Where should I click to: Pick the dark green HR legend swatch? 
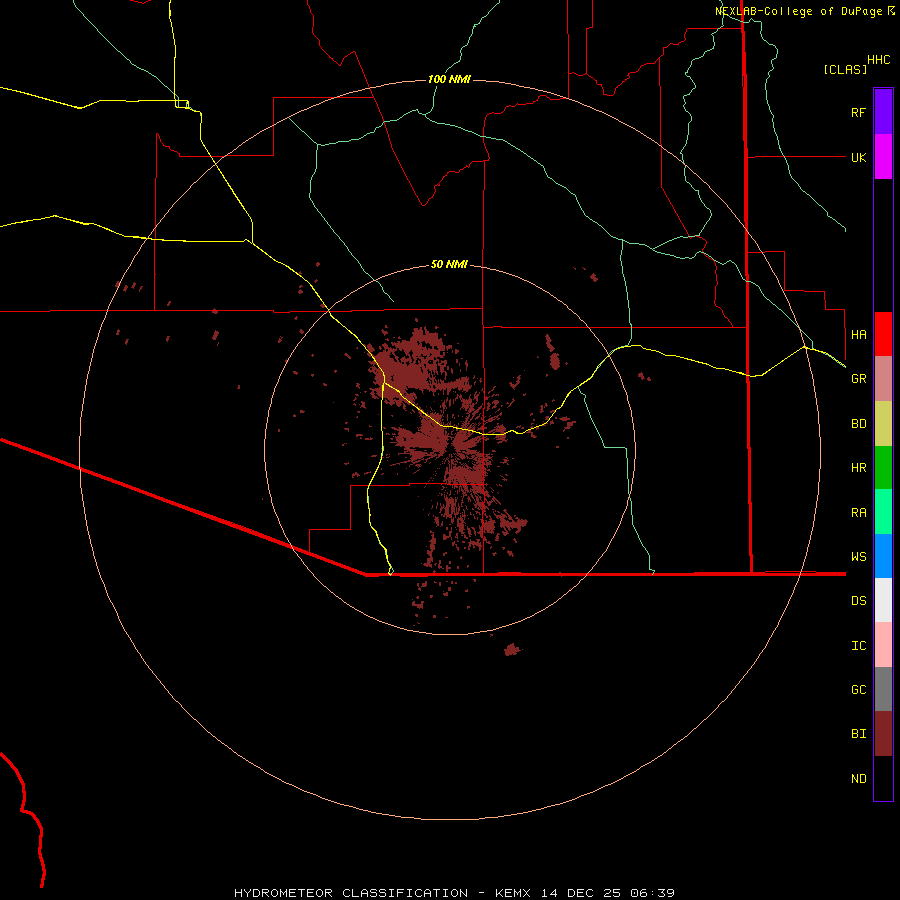pyautogui.click(x=883, y=468)
